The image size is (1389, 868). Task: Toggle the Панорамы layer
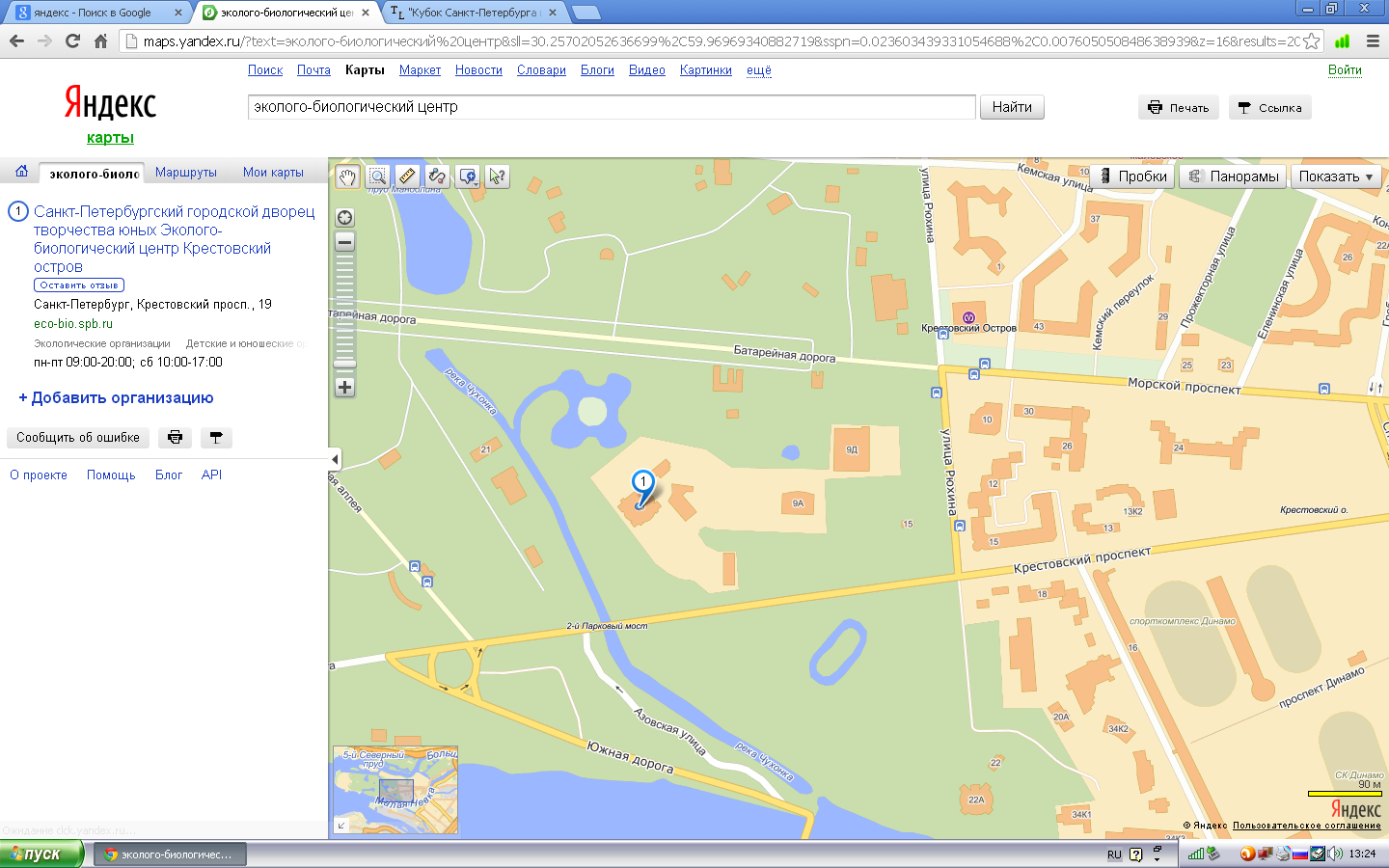tap(1233, 176)
